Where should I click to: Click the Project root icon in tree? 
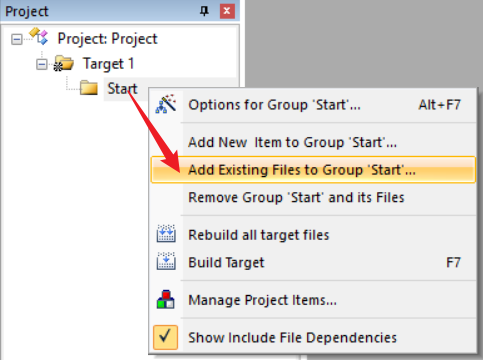[39, 36]
